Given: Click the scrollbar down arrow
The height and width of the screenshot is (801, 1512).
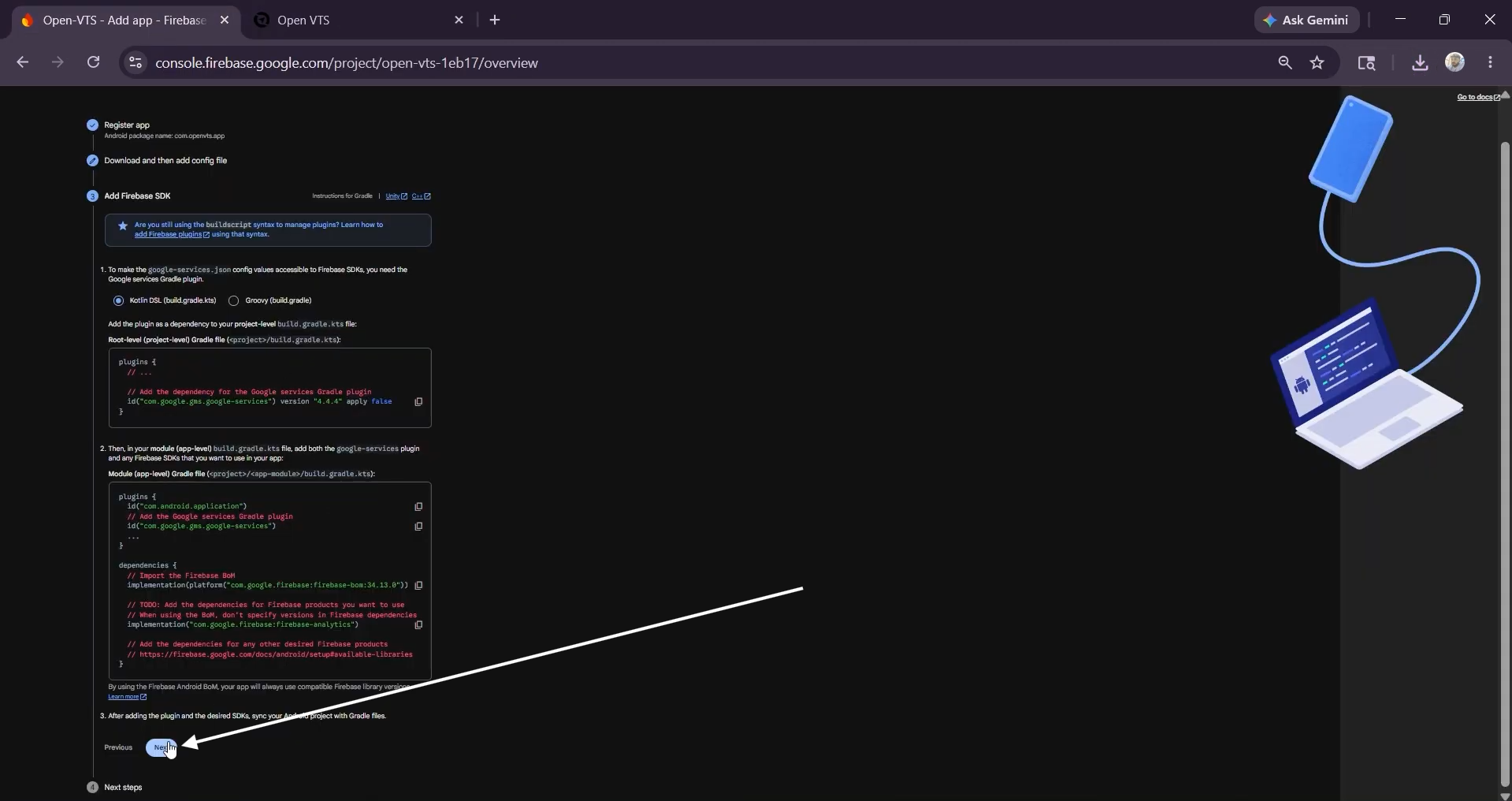Looking at the screenshot, I should click(1505, 795).
